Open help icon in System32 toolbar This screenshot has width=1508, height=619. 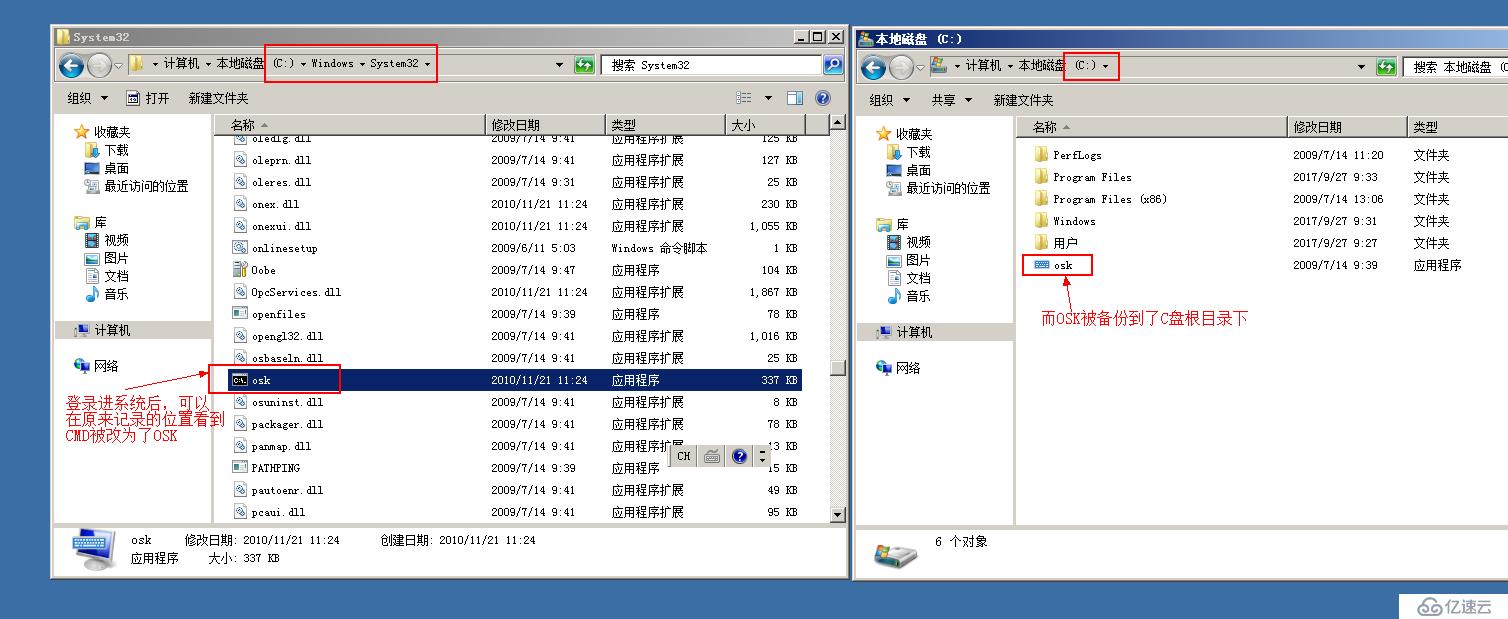pyautogui.click(x=823, y=98)
